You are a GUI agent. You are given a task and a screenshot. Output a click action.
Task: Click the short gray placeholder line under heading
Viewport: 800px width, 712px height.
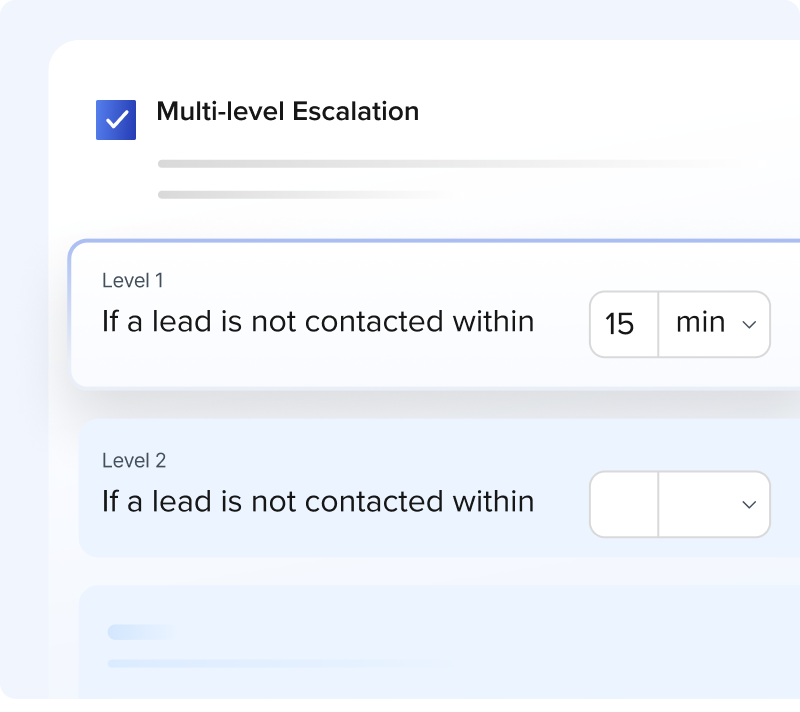[300, 194]
